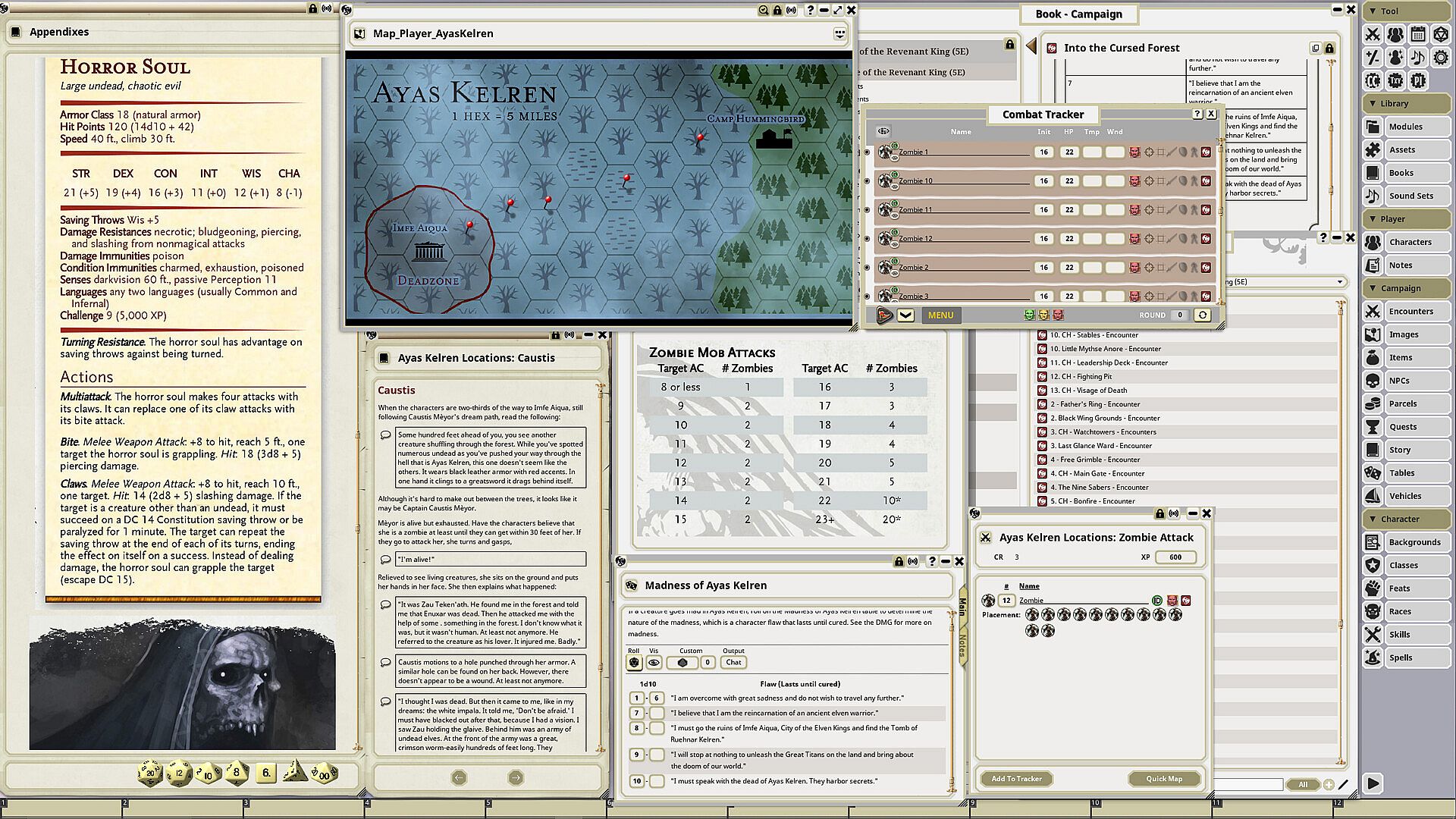Toggle global visibility eye in Combat Tracker header
The height and width of the screenshot is (819, 1456).
(883, 132)
